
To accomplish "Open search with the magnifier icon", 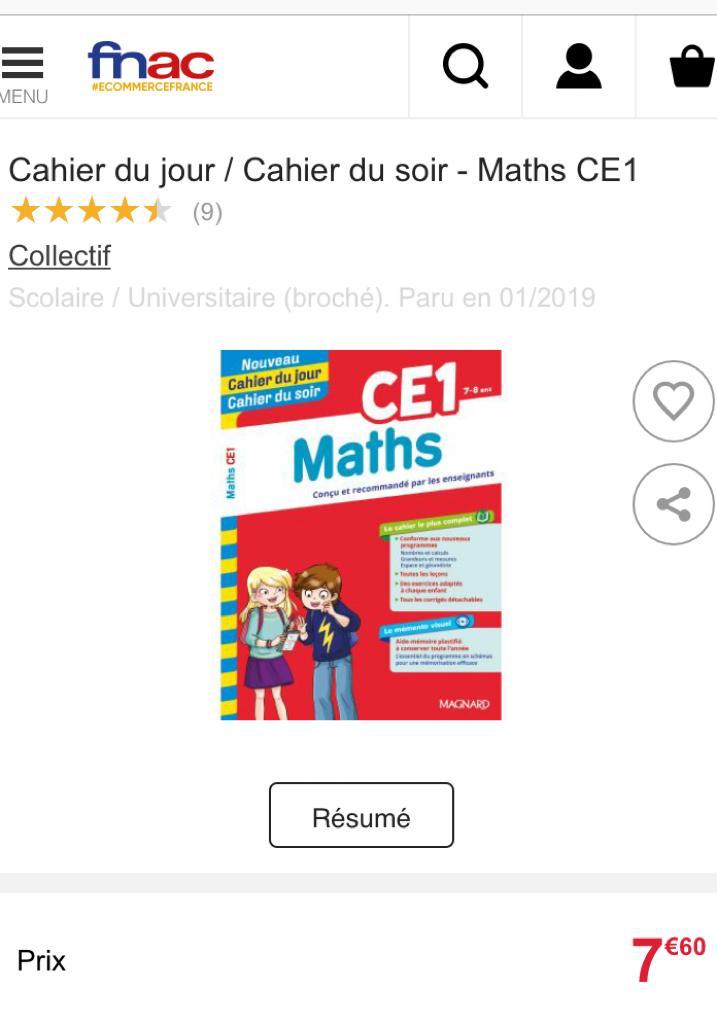I will pos(465,66).
